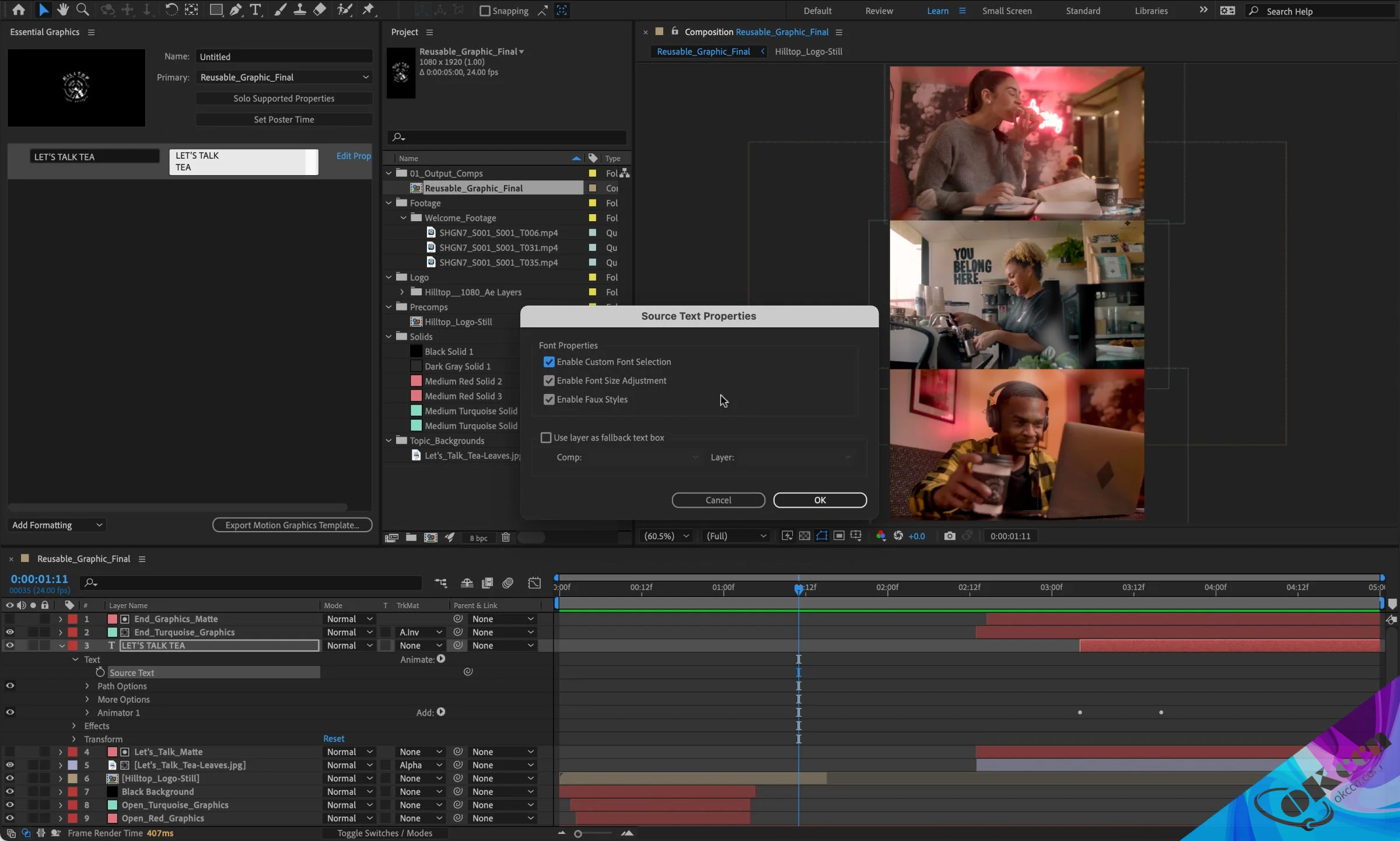Click Export Motion Graphics Template button
This screenshot has height=841, width=1400.
pos(292,525)
